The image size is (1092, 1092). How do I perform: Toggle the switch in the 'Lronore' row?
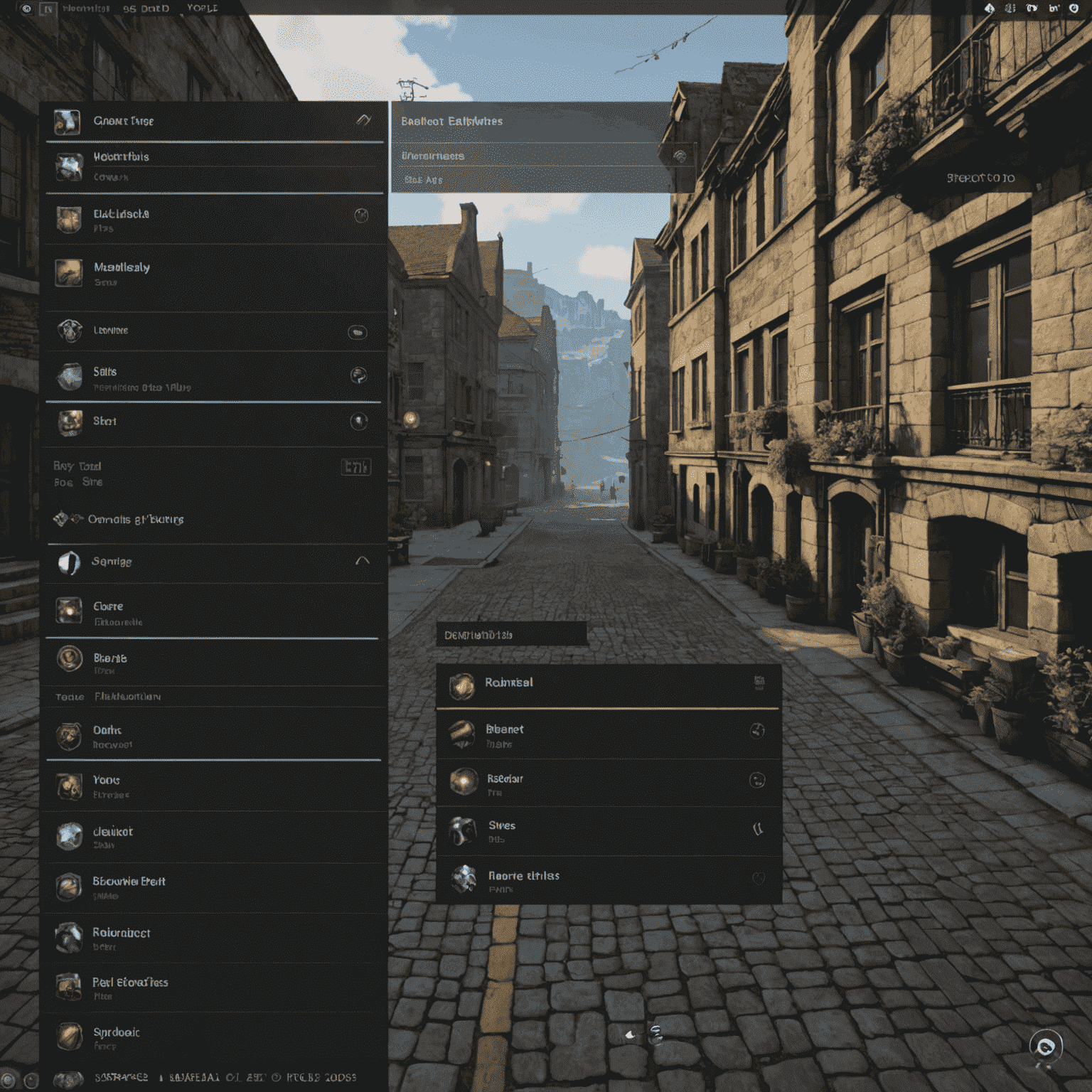(357, 332)
